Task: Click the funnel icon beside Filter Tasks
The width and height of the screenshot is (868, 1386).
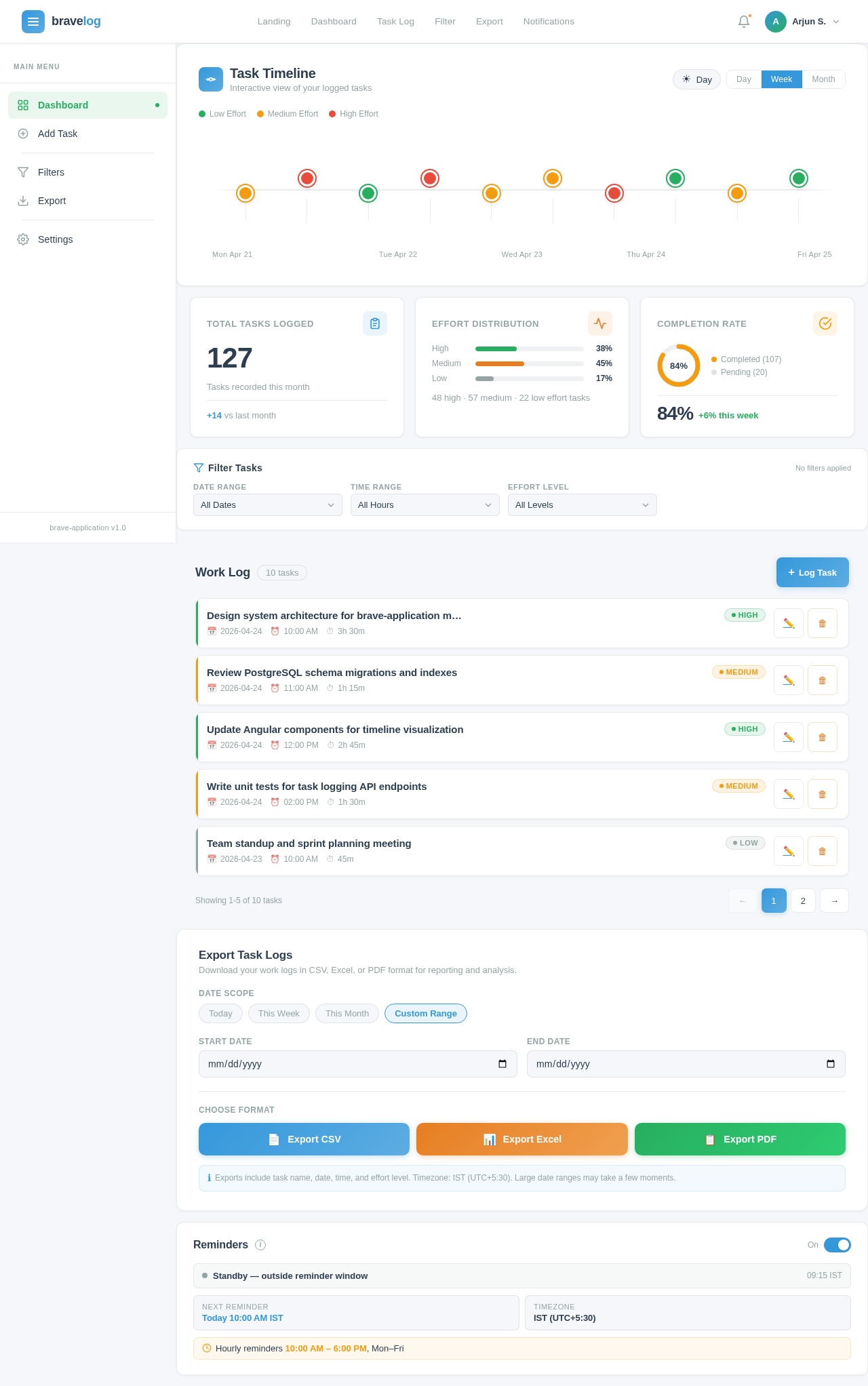Action: (x=199, y=468)
